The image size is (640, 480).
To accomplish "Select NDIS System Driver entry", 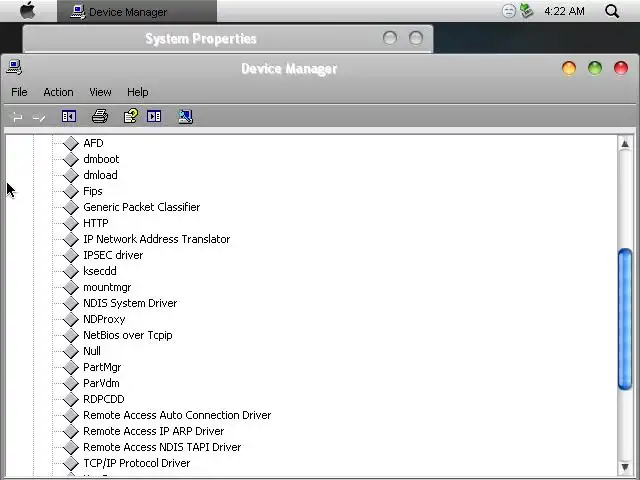I will pos(130,303).
